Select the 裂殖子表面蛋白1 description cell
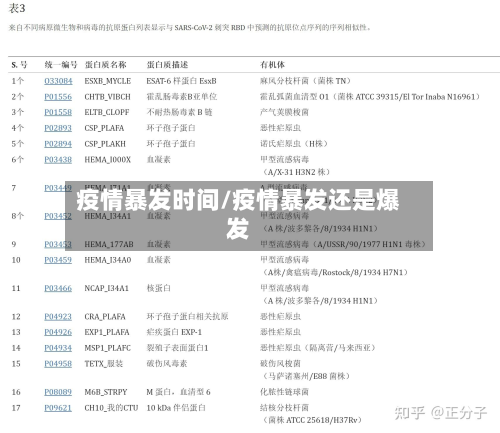This screenshot has height=433, width=500. 177,348
